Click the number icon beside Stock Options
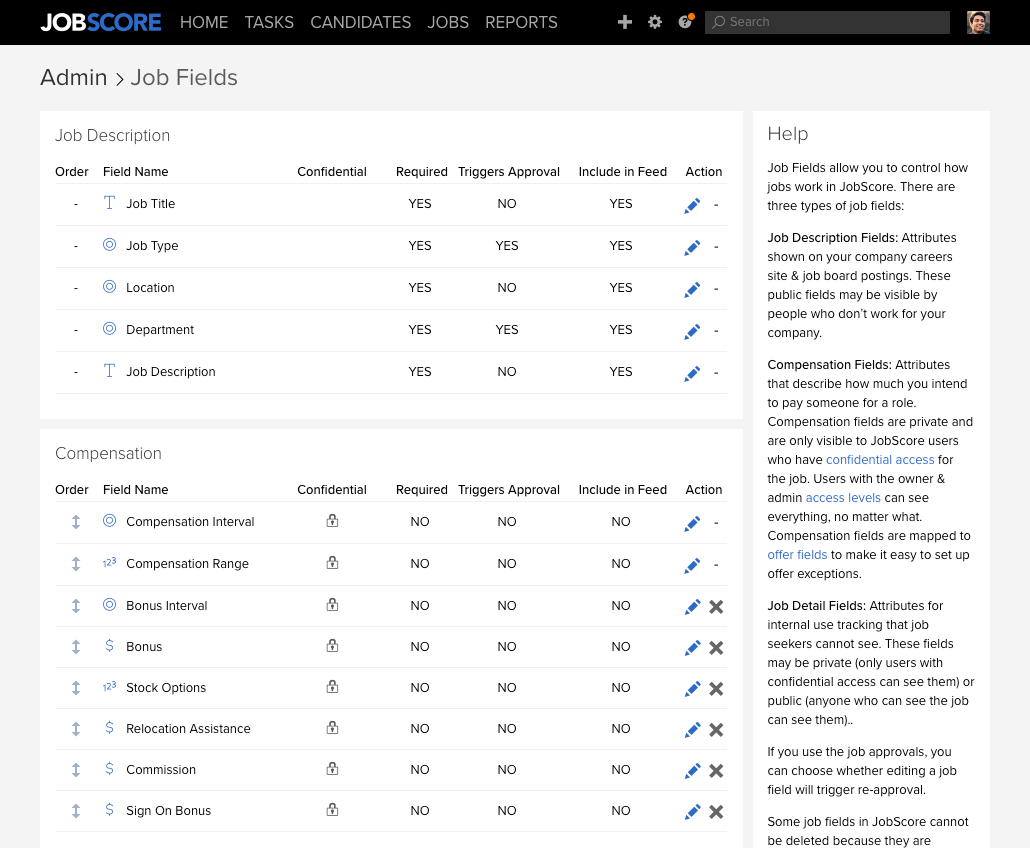Screen dimensions: 1030x848 coord(110,687)
